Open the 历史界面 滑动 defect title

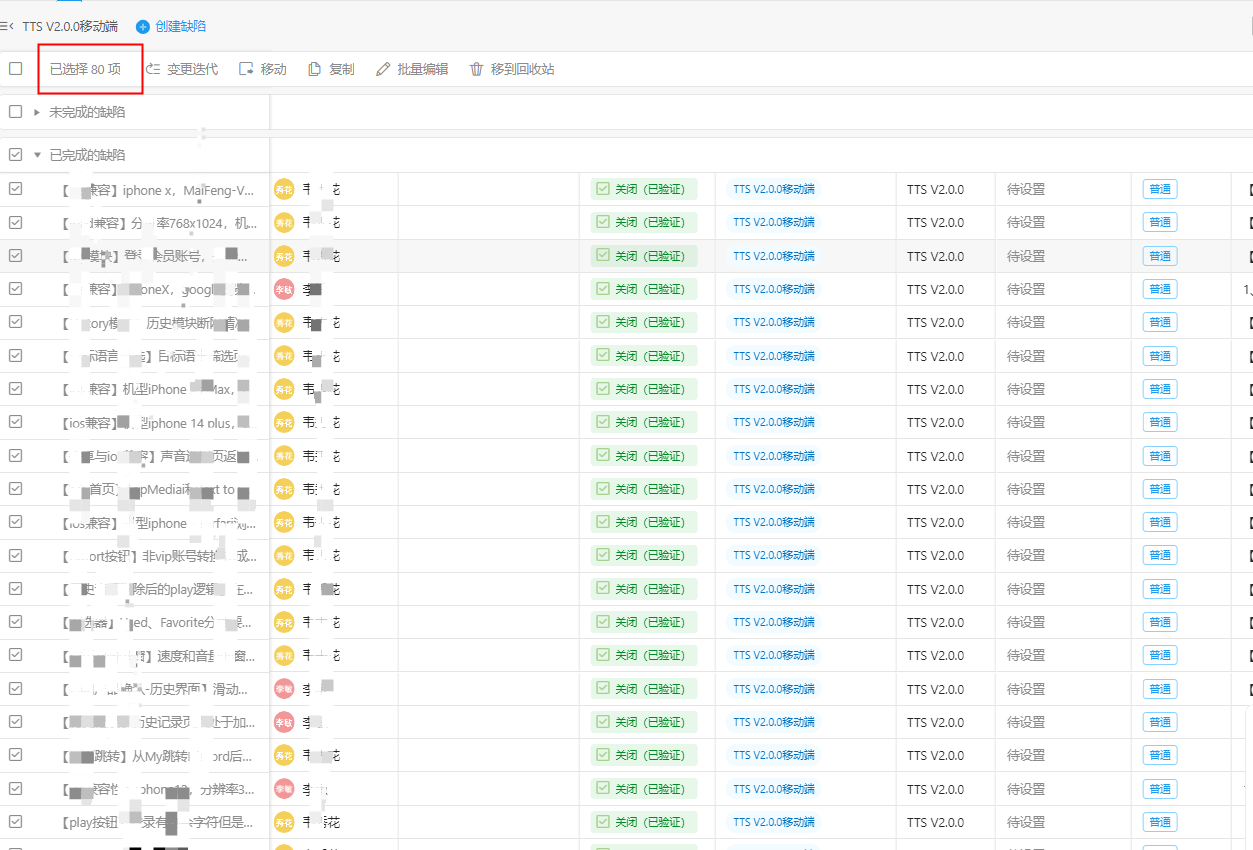(x=158, y=689)
